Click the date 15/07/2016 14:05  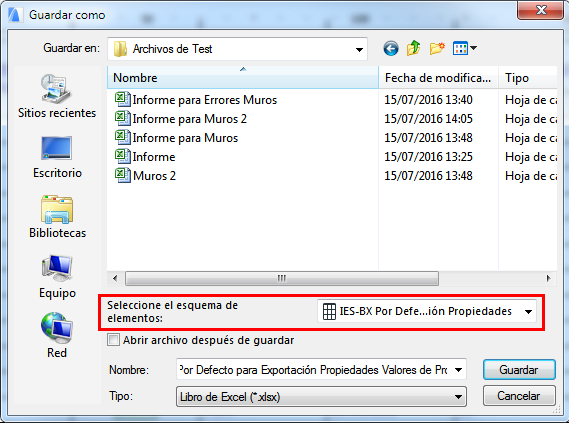(428, 119)
